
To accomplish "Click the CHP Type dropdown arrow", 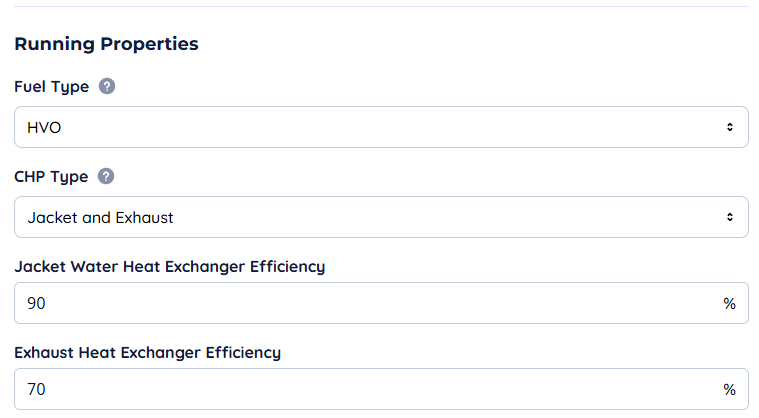I will tap(729, 217).
